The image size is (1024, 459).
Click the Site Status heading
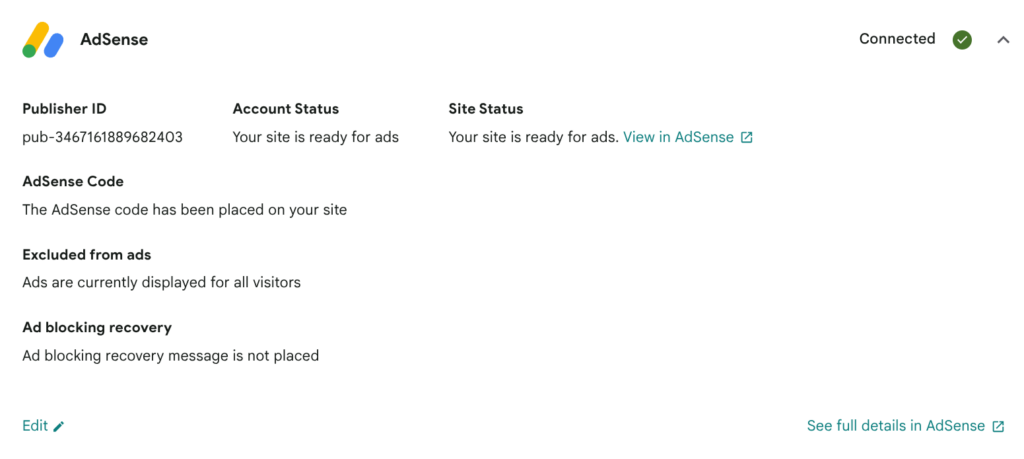pos(486,108)
